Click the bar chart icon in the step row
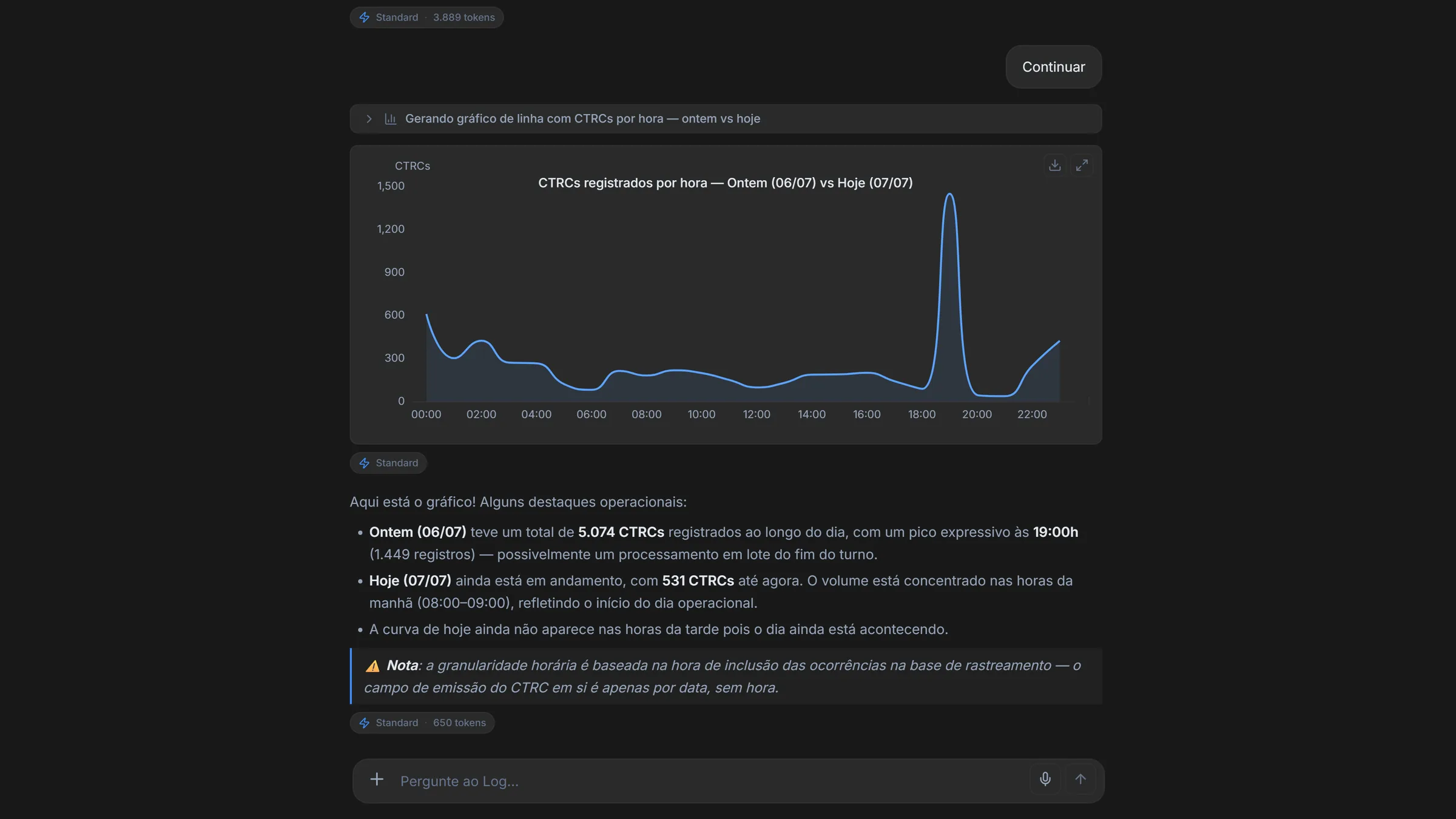 click(x=391, y=119)
